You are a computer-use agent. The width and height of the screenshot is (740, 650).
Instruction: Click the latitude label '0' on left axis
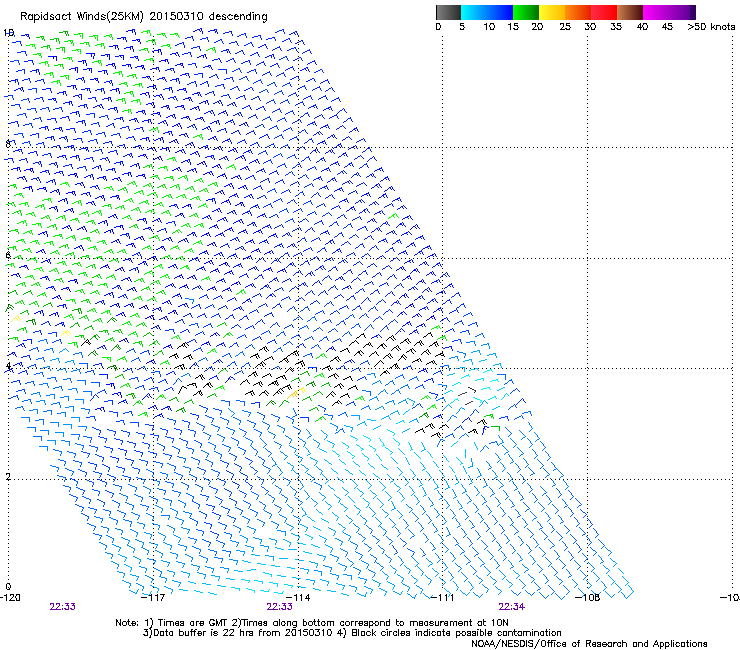pos(8,587)
